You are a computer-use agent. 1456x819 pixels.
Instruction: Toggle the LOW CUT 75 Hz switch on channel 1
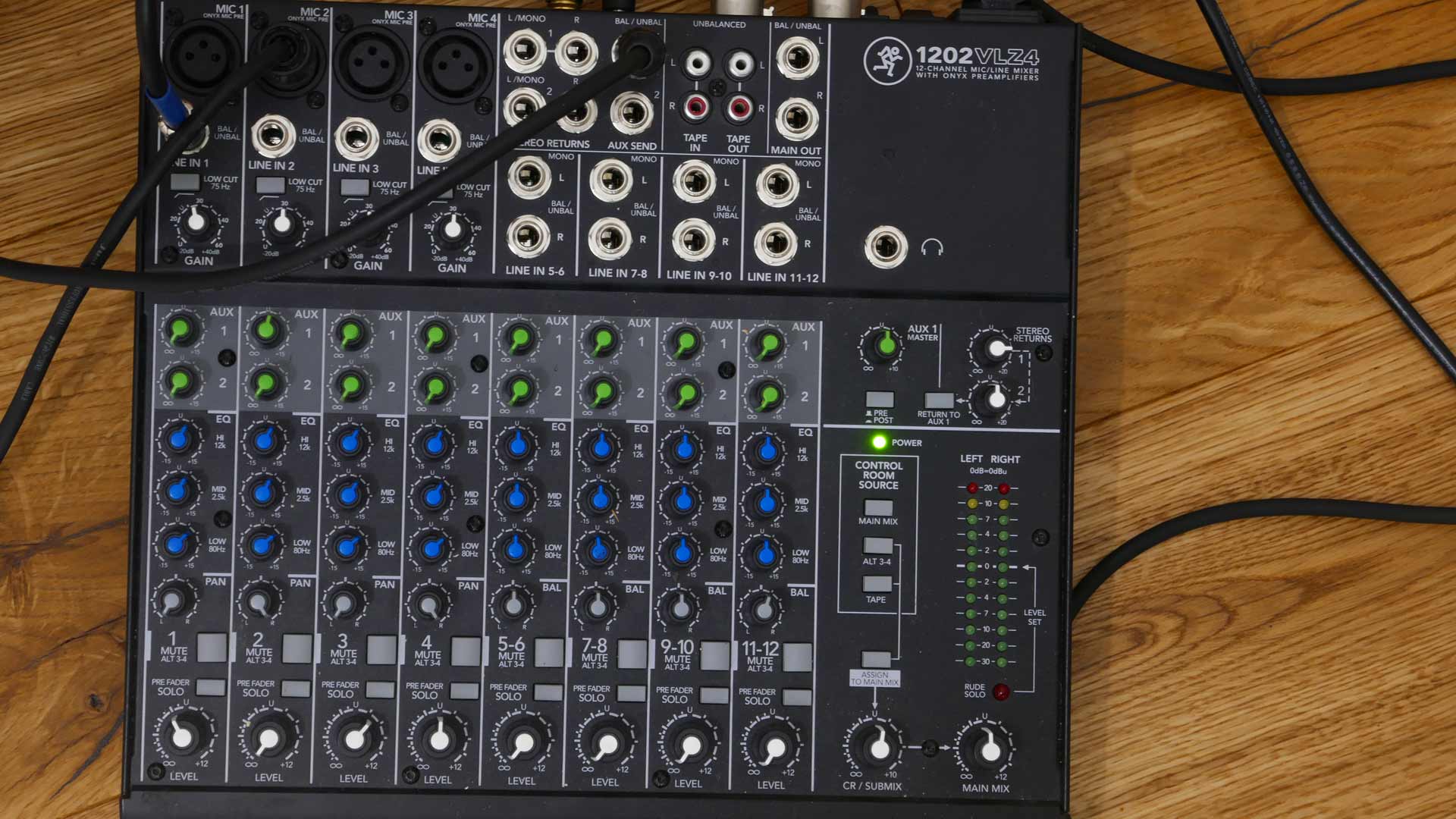click(x=185, y=182)
